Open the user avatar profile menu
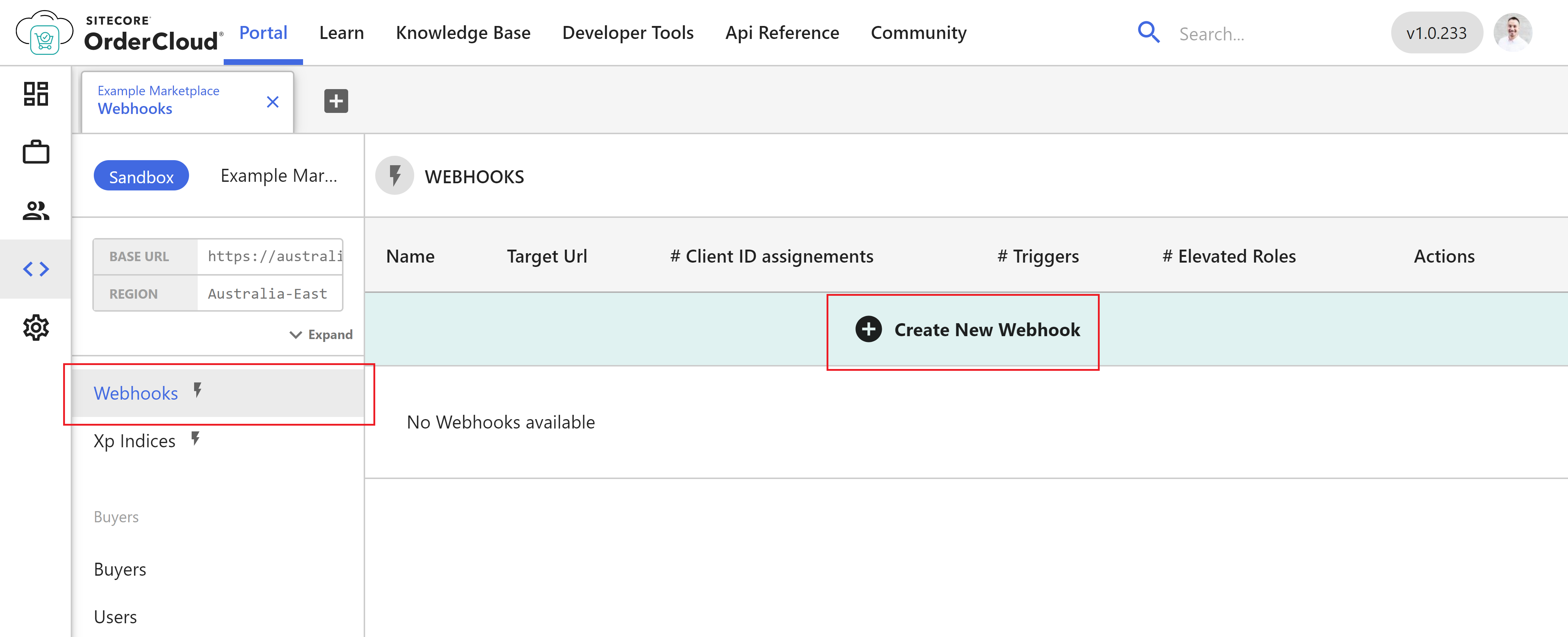1568x637 pixels. (1512, 32)
